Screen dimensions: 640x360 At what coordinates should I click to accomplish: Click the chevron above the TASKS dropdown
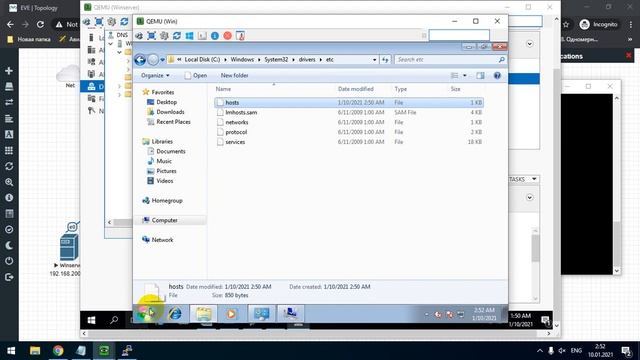pos(529,44)
